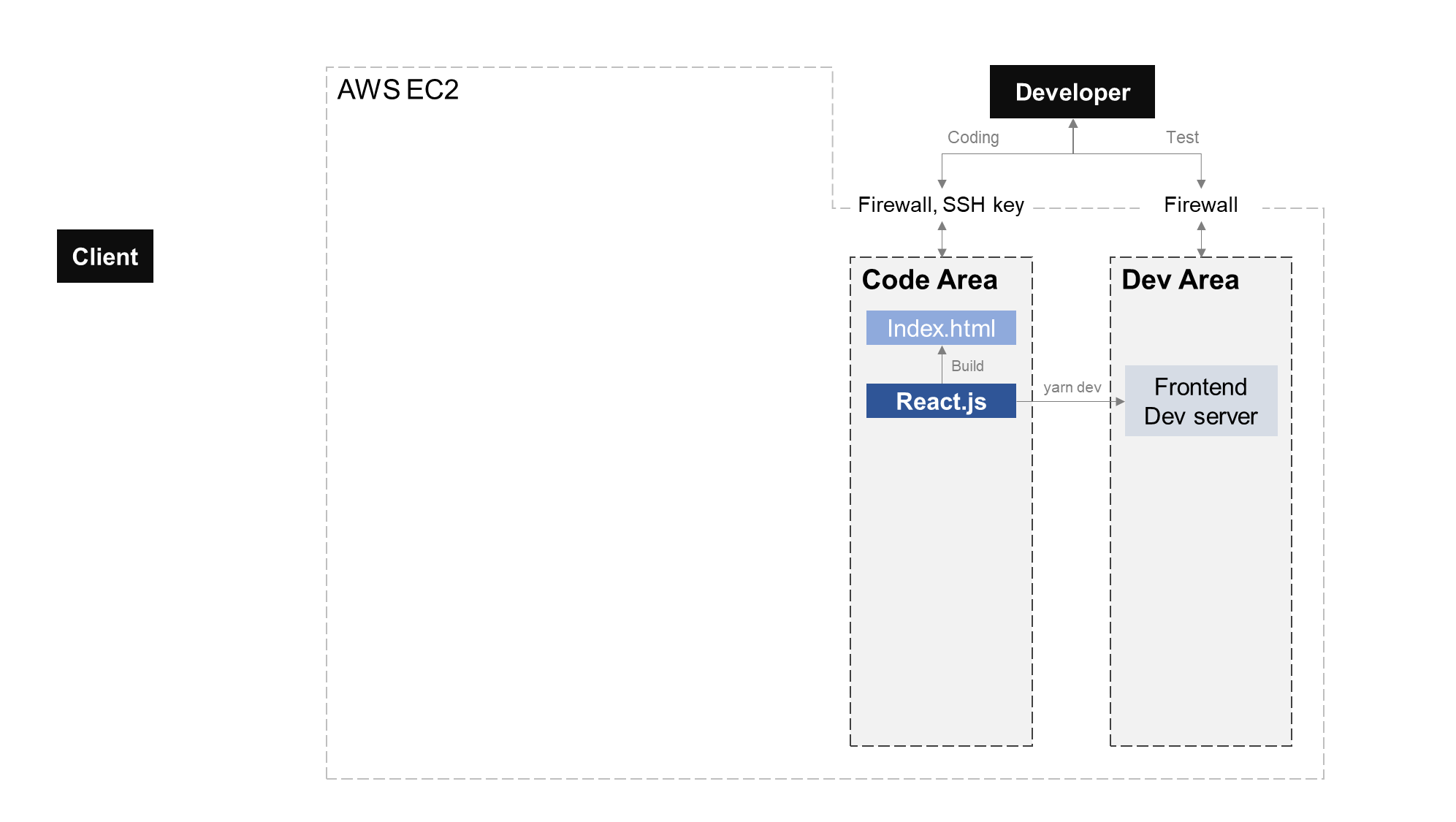Viewport: 1456px width, 822px height.
Task: Click arrowhead pointing up into Index.html
Action: [x=942, y=351]
